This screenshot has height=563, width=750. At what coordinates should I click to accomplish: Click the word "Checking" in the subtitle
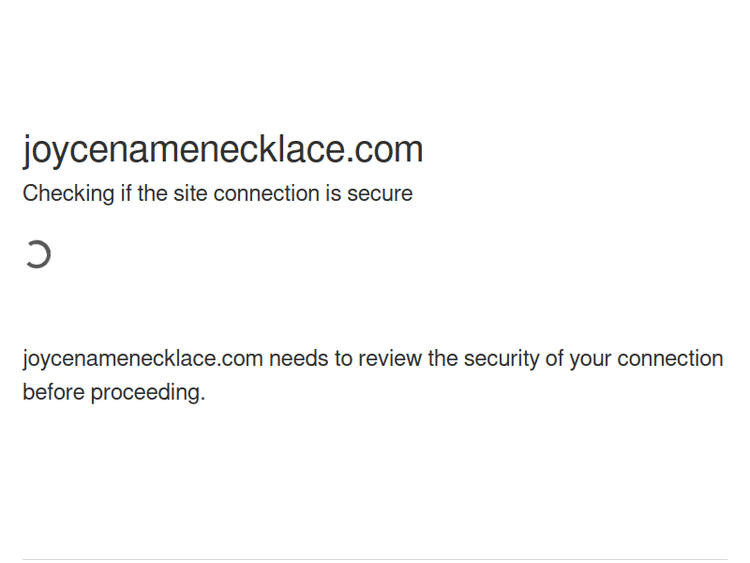click(x=68, y=194)
